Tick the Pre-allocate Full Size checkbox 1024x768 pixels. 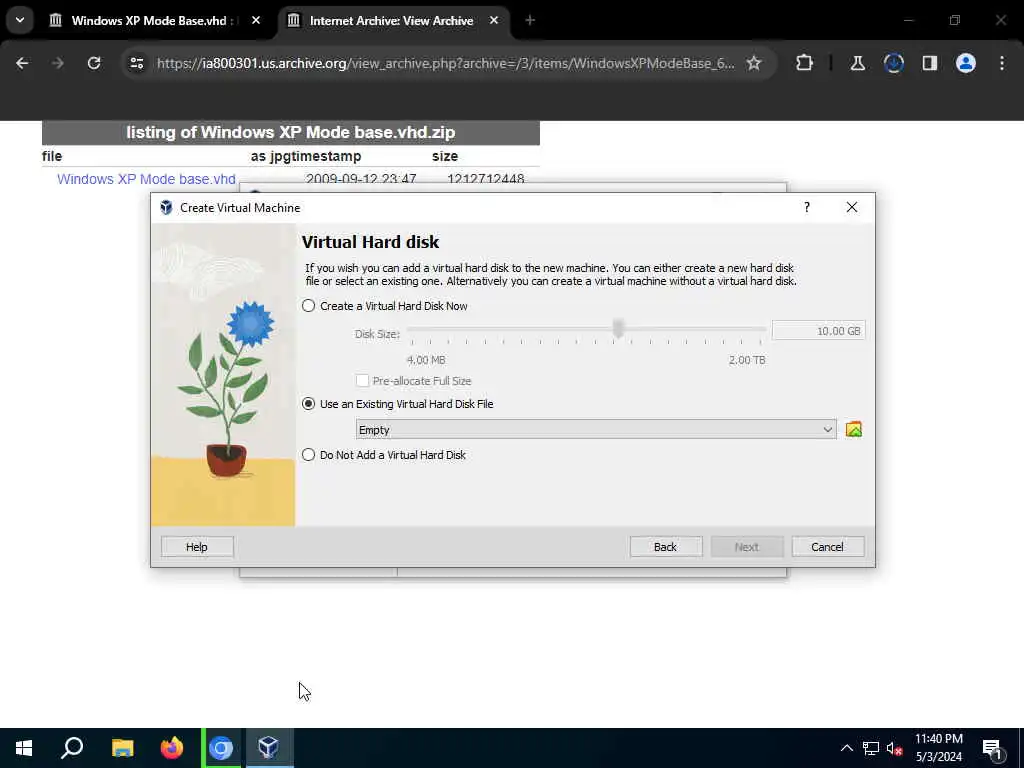(362, 381)
